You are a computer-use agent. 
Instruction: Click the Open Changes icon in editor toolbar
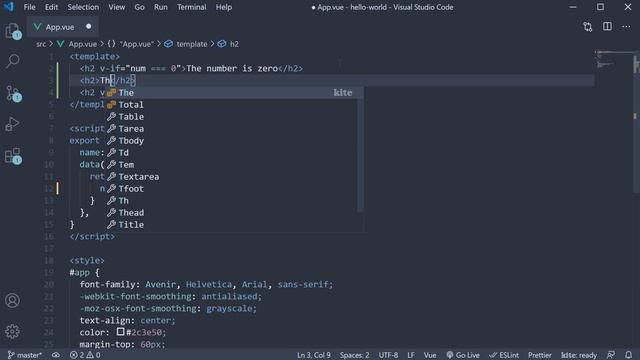click(x=587, y=27)
